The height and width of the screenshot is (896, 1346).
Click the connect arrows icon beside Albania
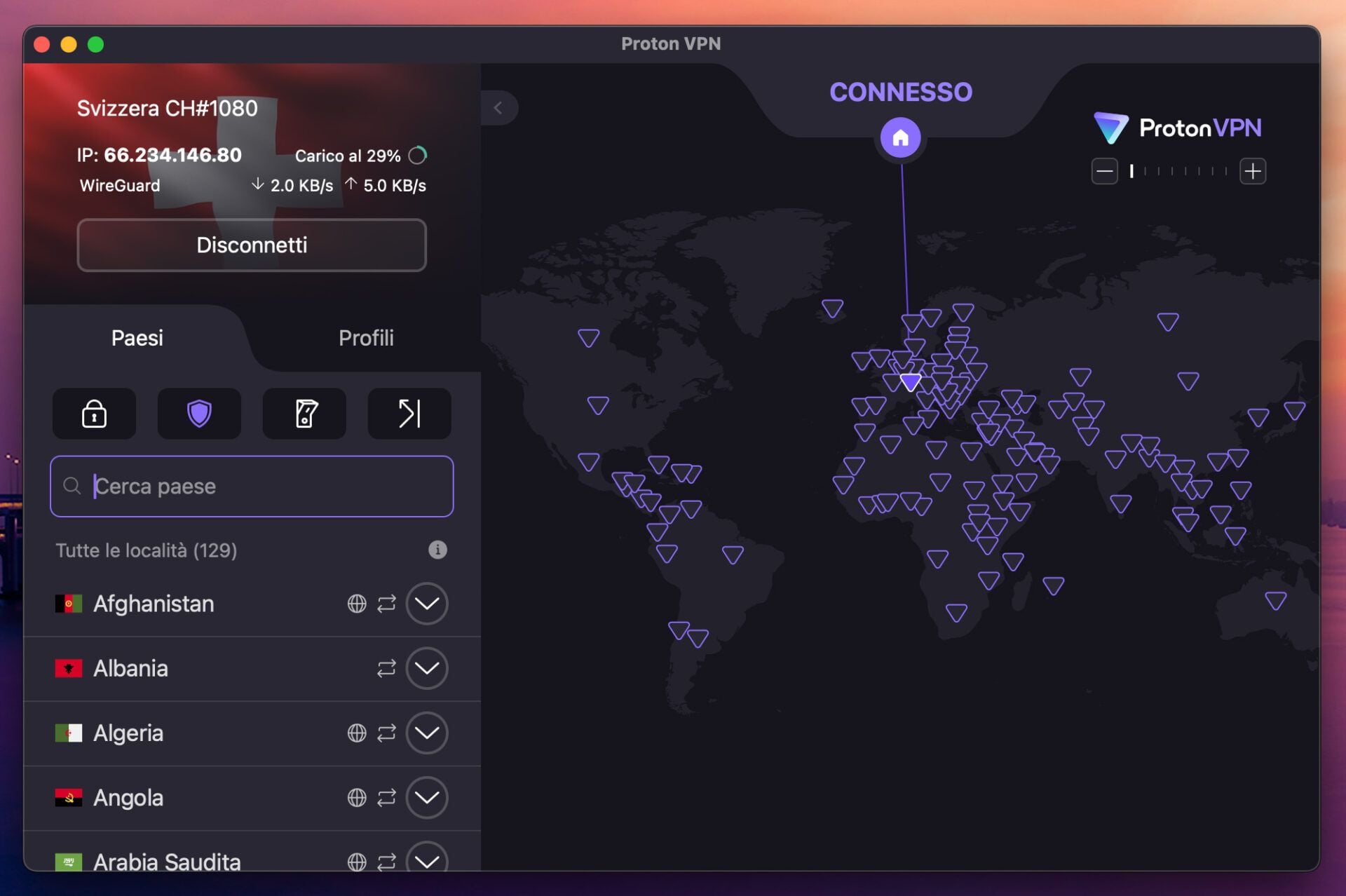tap(386, 668)
